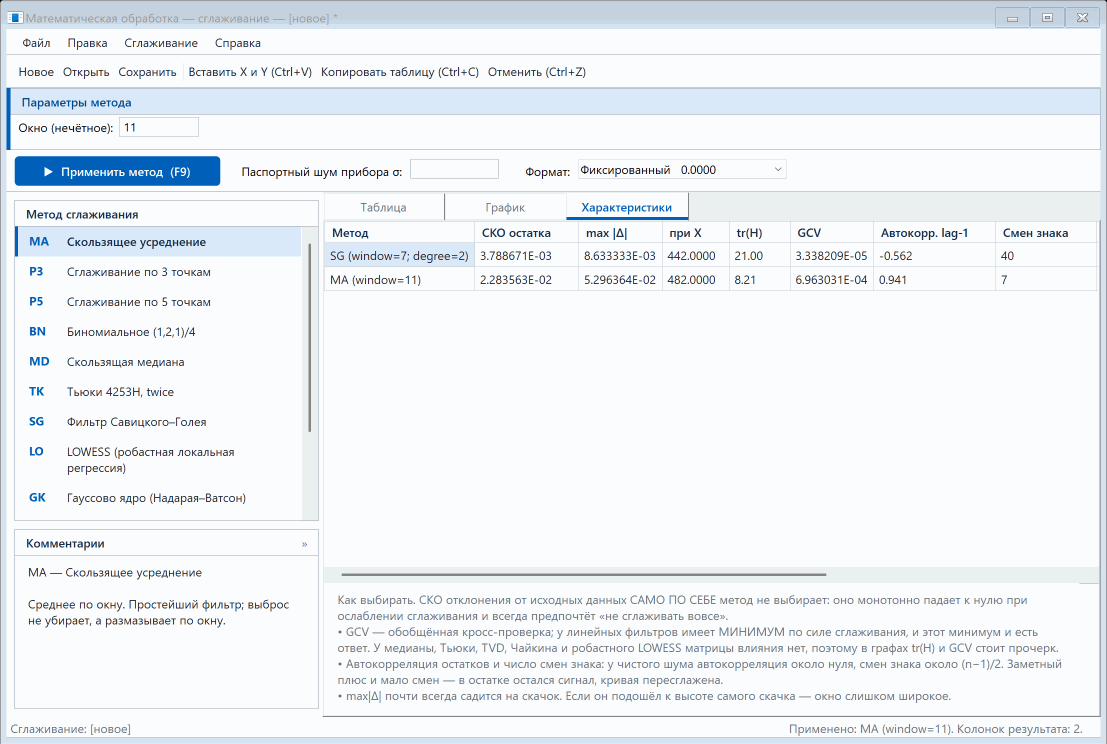
Task: Open the Справка menu
Action: click(238, 43)
